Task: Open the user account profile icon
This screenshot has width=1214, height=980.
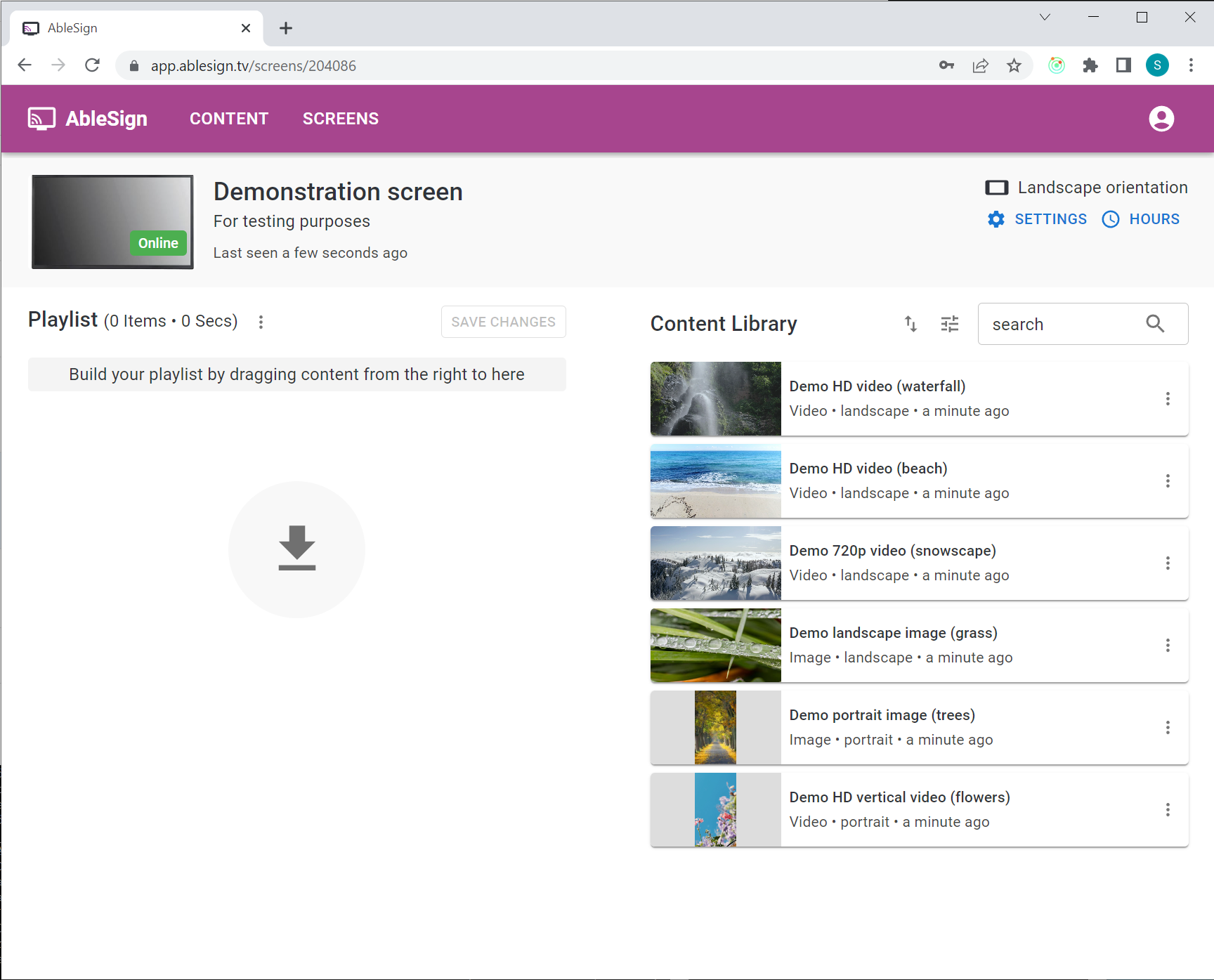Action: click(x=1161, y=119)
